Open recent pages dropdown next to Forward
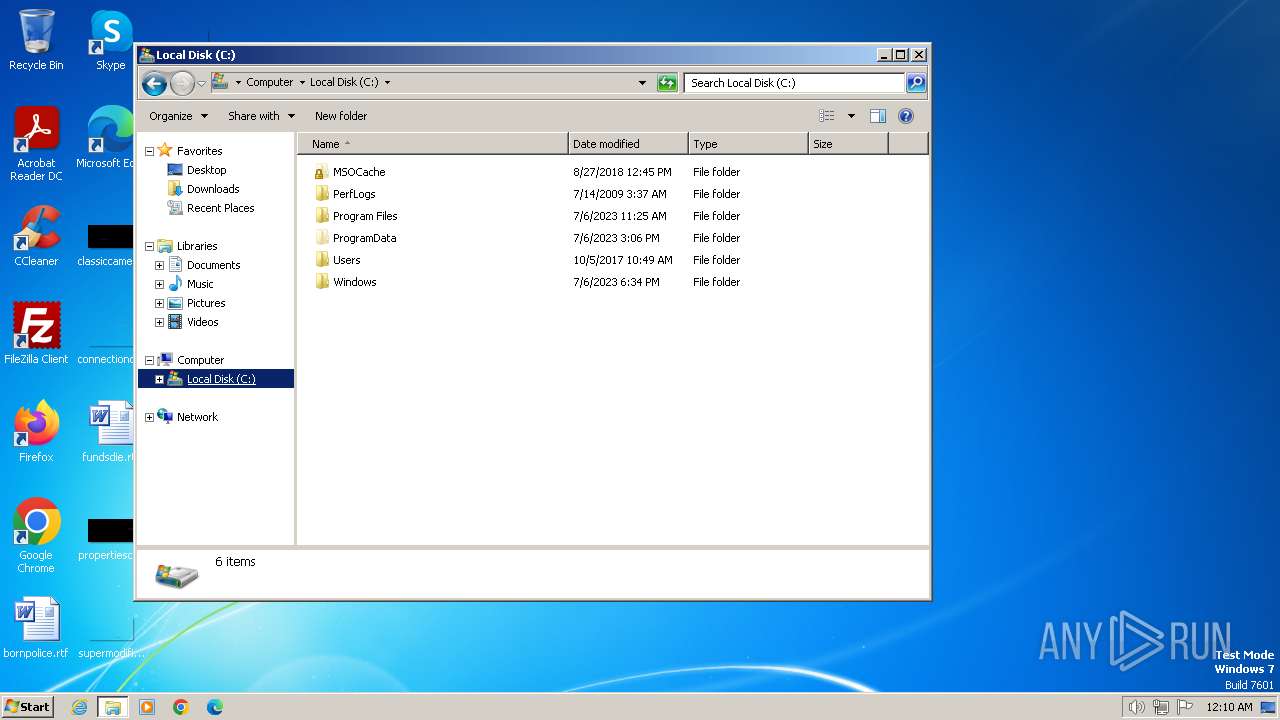Screen dimensions: 1280x720 [201, 83]
